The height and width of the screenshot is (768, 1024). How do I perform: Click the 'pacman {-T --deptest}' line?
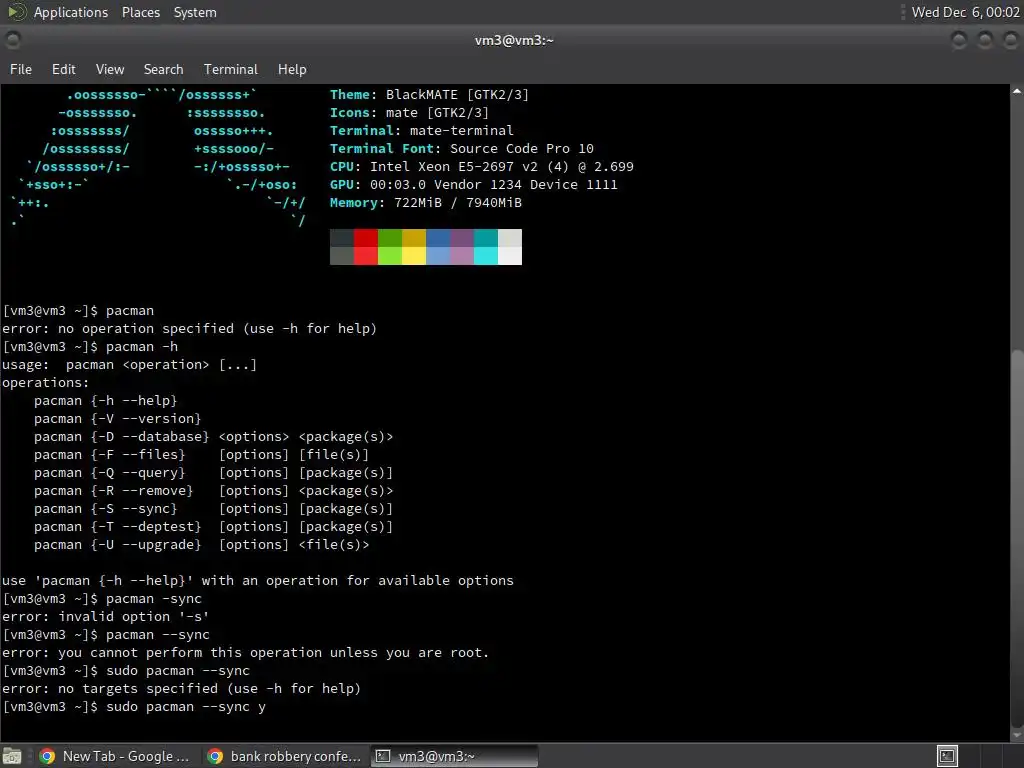click(x=214, y=526)
